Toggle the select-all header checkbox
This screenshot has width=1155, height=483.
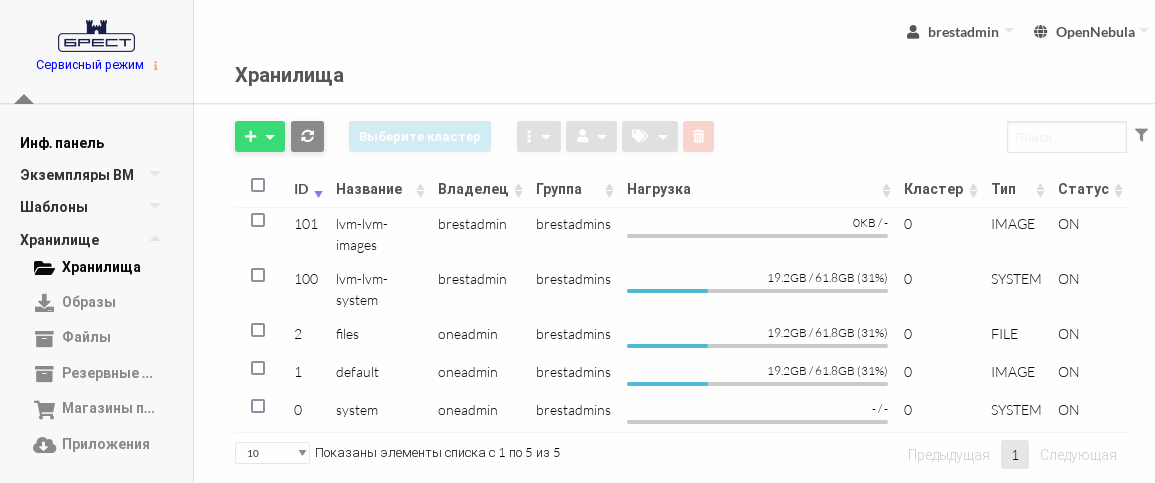tap(258, 185)
